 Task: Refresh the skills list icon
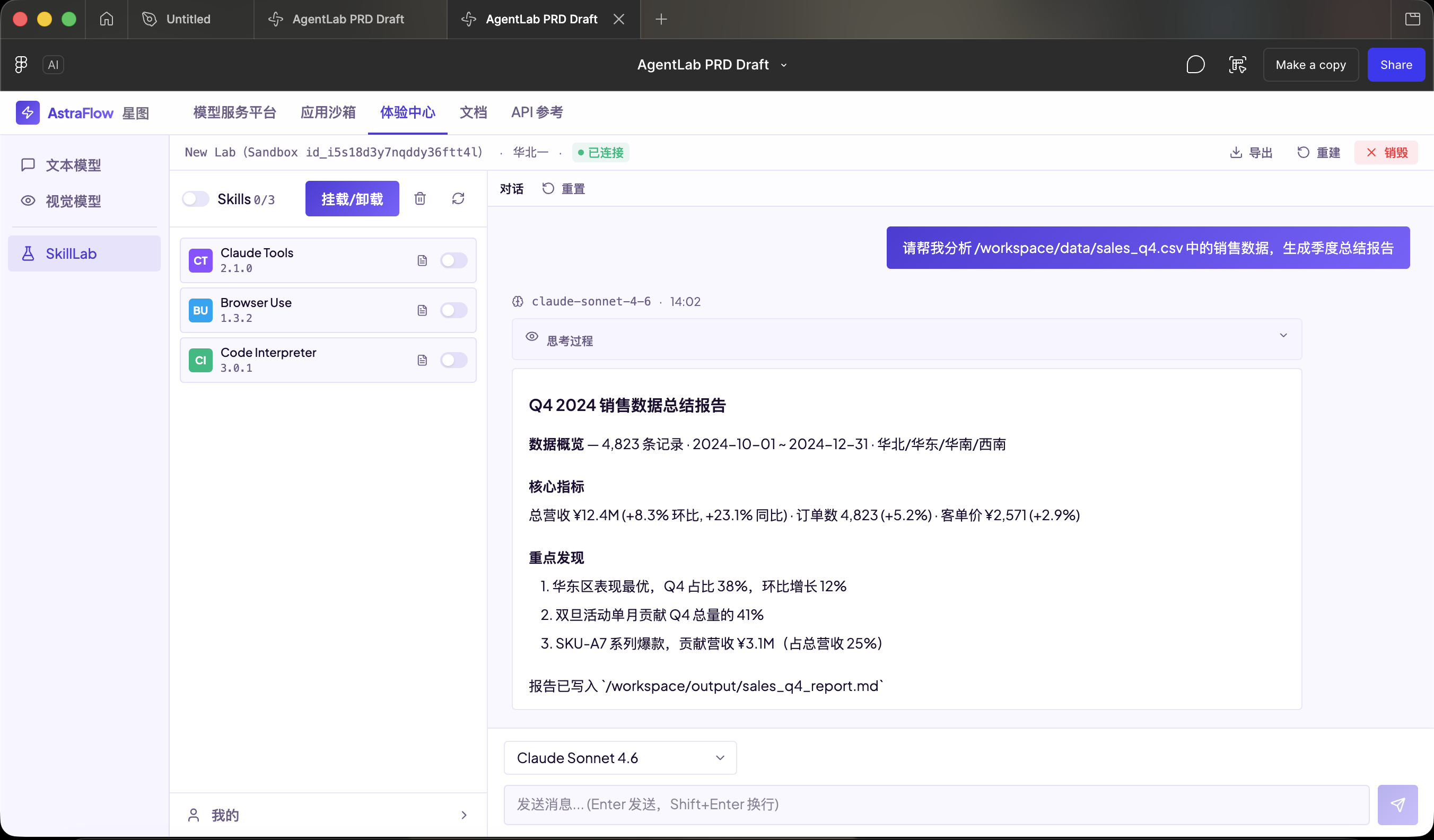[x=458, y=199]
